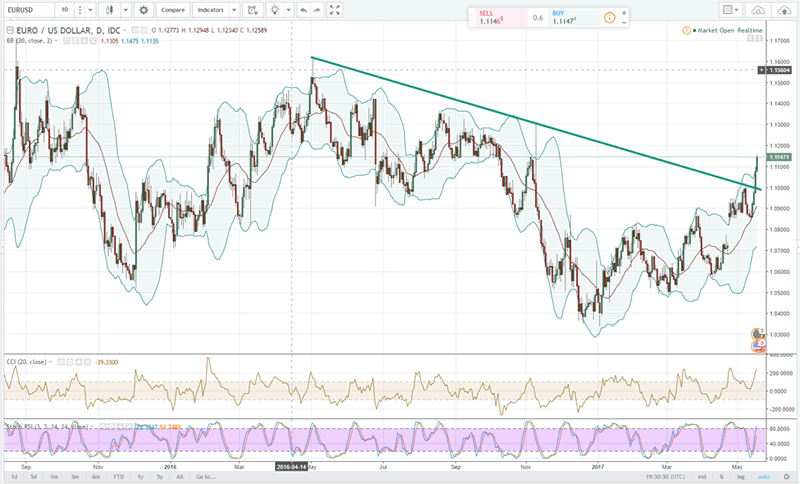Click the Compare button
The width and height of the screenshot is (800, 484).
174,11
